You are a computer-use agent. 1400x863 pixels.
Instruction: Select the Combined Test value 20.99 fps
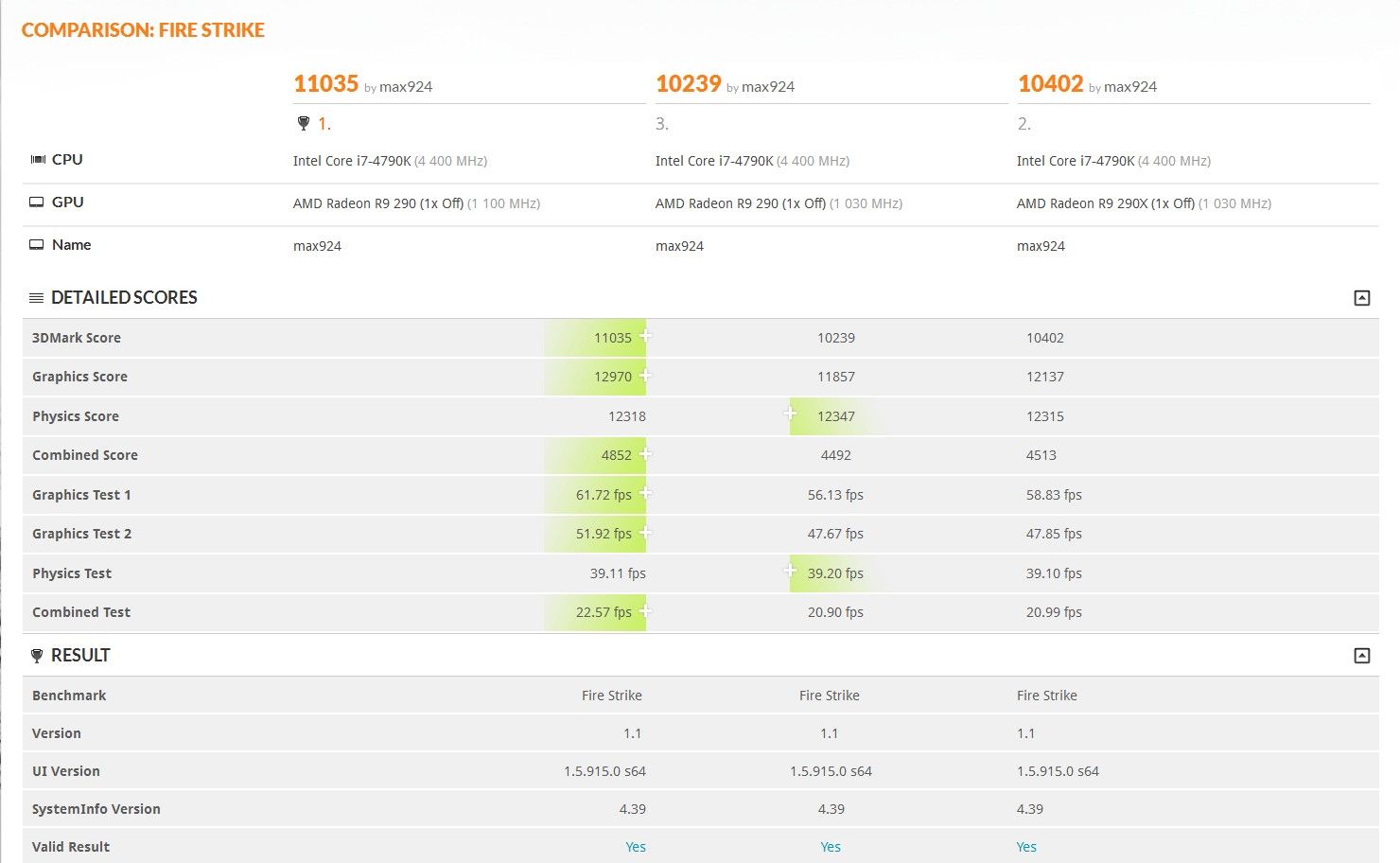[x=1054, y=612]
